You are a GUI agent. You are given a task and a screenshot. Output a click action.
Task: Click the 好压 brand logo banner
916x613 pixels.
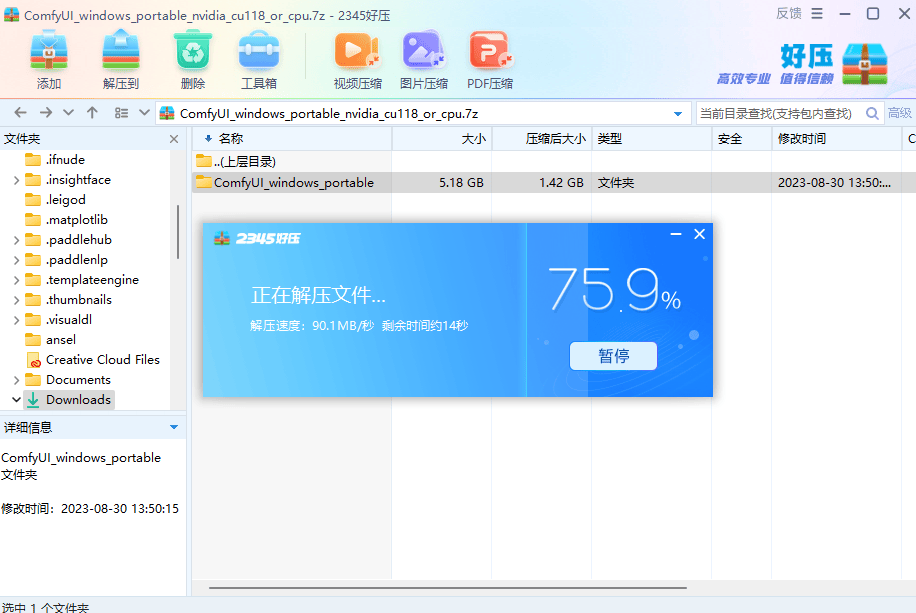[802, 64]
